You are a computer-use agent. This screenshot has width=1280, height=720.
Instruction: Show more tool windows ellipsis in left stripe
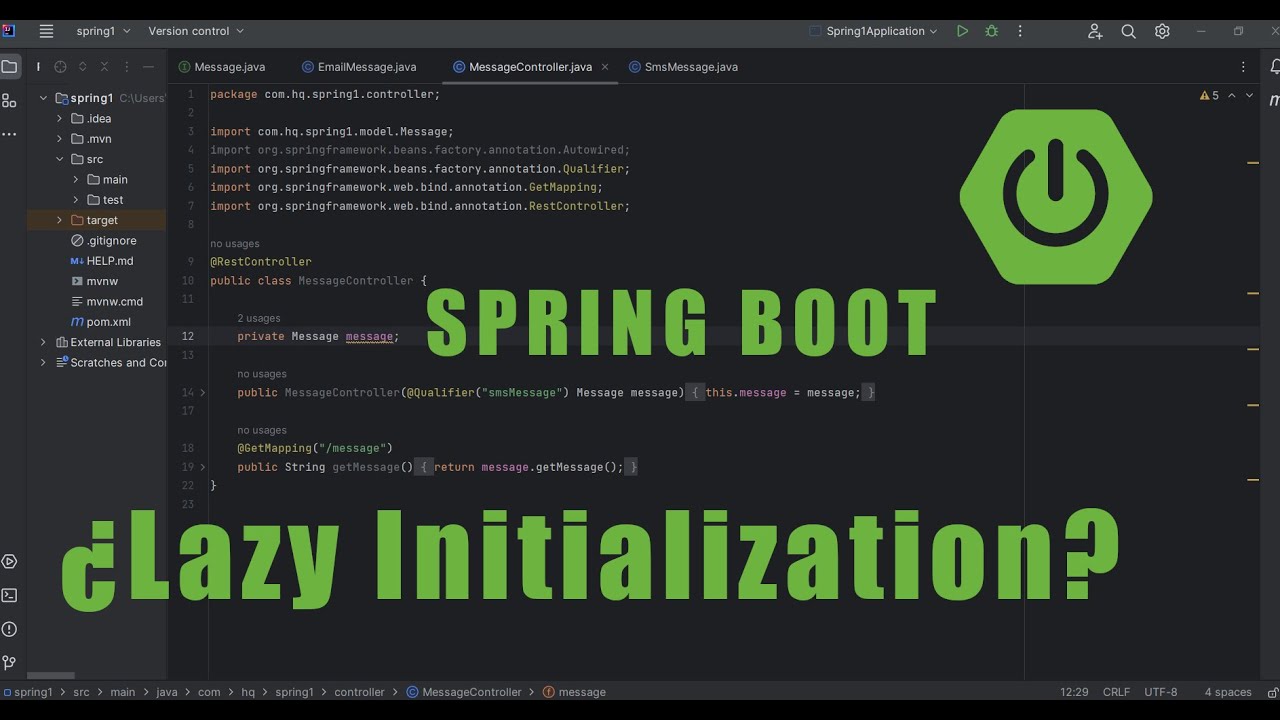click(x=9, y=134)
